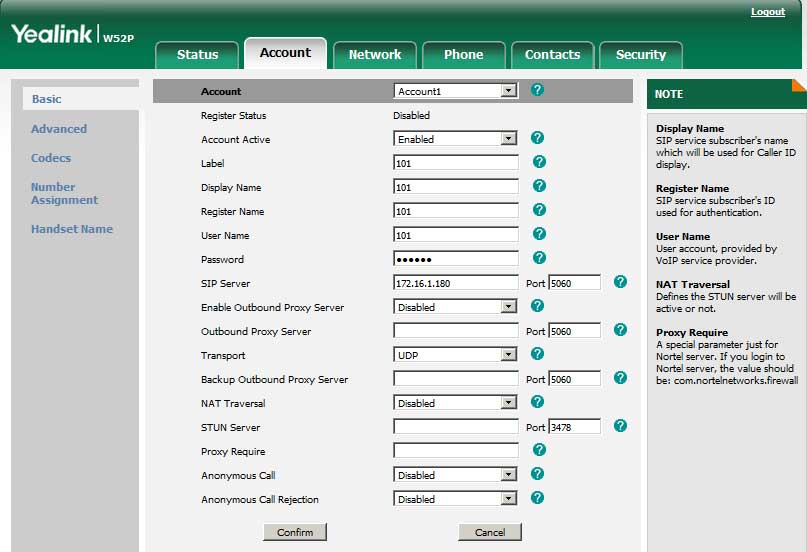807x552 pixels.
Task: Click the STUN Server field
Action: coord(456,427)
